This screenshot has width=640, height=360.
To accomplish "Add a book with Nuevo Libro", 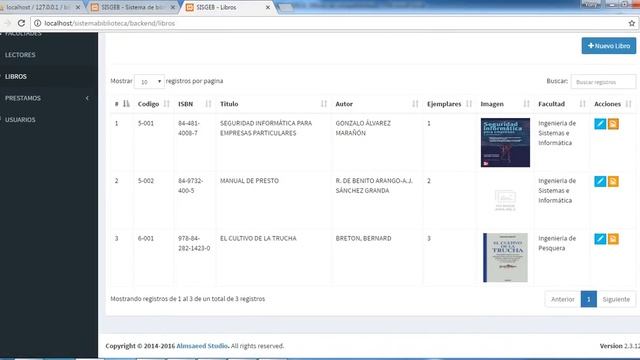I will click(x=609, y=46).
